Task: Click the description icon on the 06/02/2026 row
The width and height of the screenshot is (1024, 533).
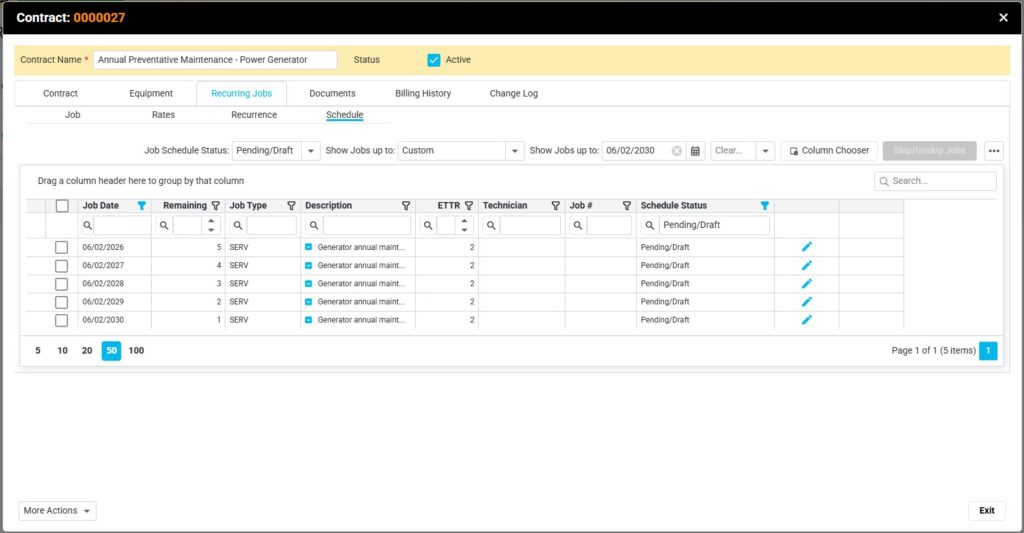Action: (x=308, y=248)
